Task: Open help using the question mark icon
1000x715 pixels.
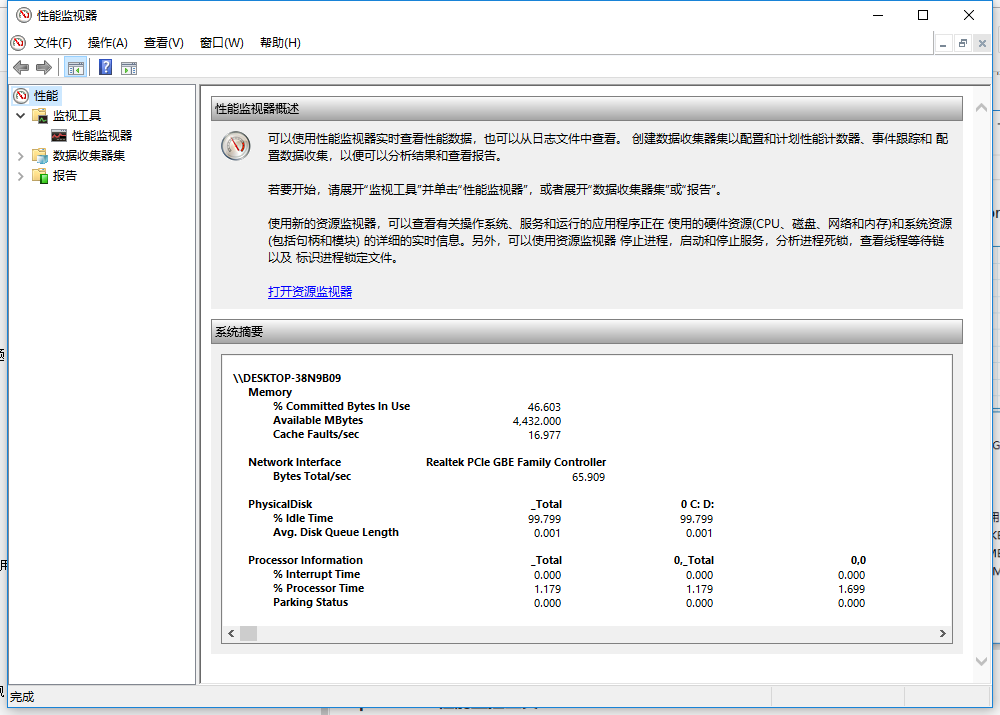Action: tap(105, 67)
